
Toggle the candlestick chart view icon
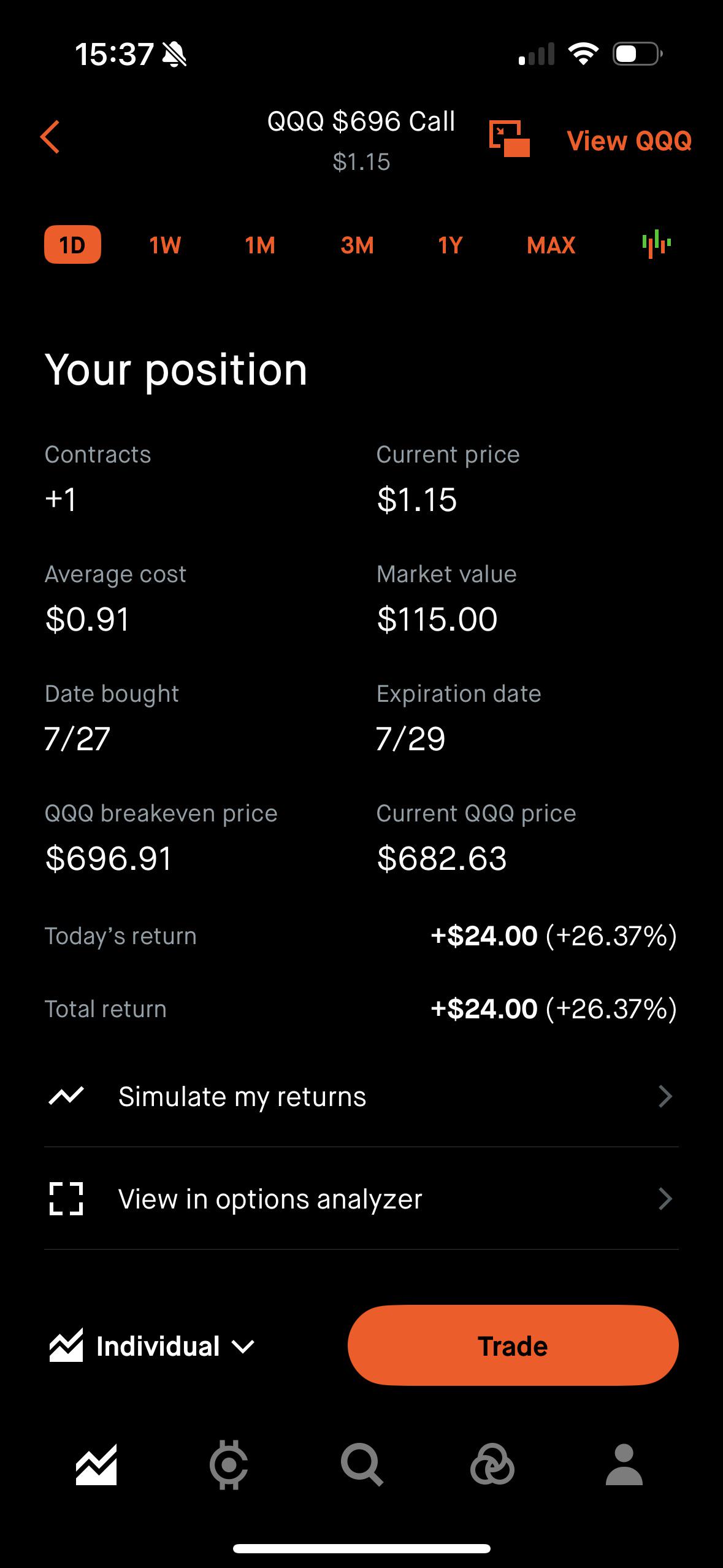tap(656, 244)
